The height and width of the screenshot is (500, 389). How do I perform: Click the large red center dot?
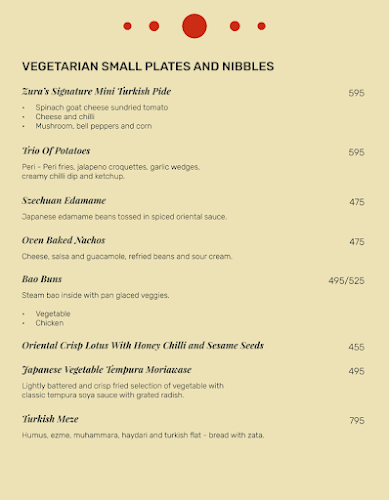194,26
